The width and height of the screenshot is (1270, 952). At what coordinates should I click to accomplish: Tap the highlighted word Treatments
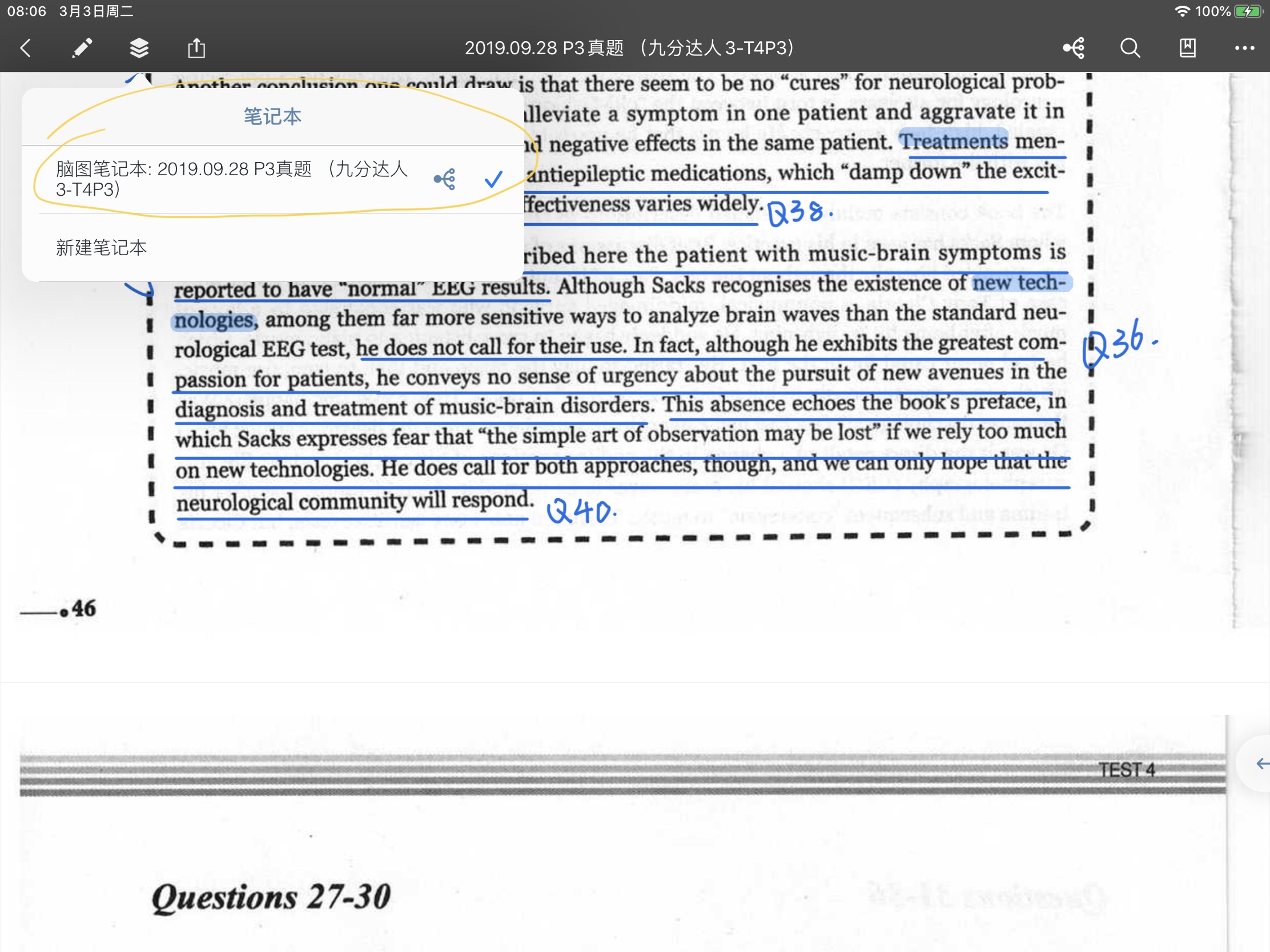click(953, 140)
